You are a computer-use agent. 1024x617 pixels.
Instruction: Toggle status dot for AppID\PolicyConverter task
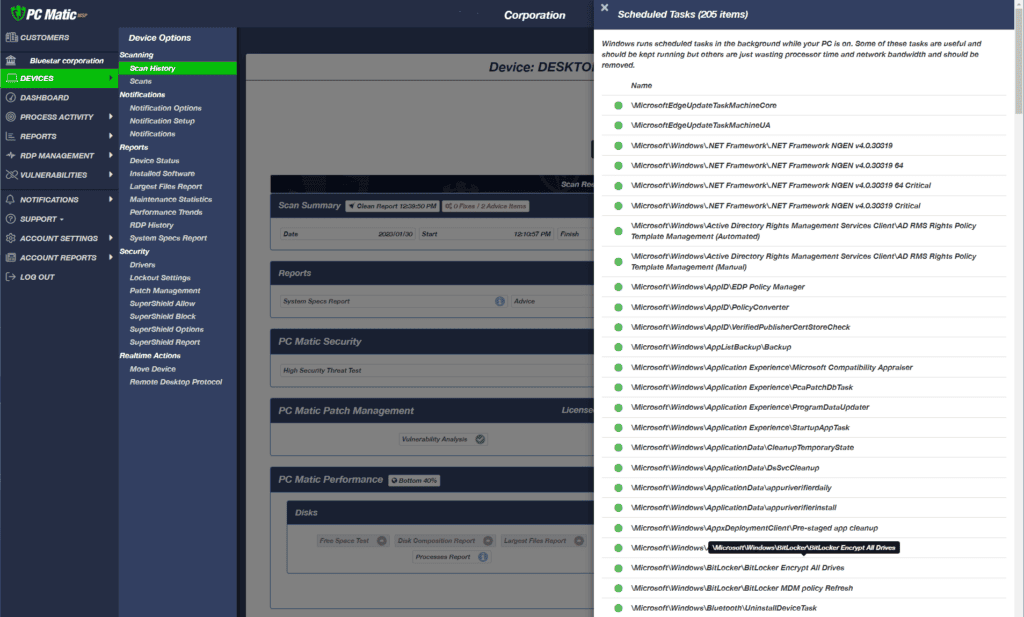pyautogui.click(x=618, y=307)
